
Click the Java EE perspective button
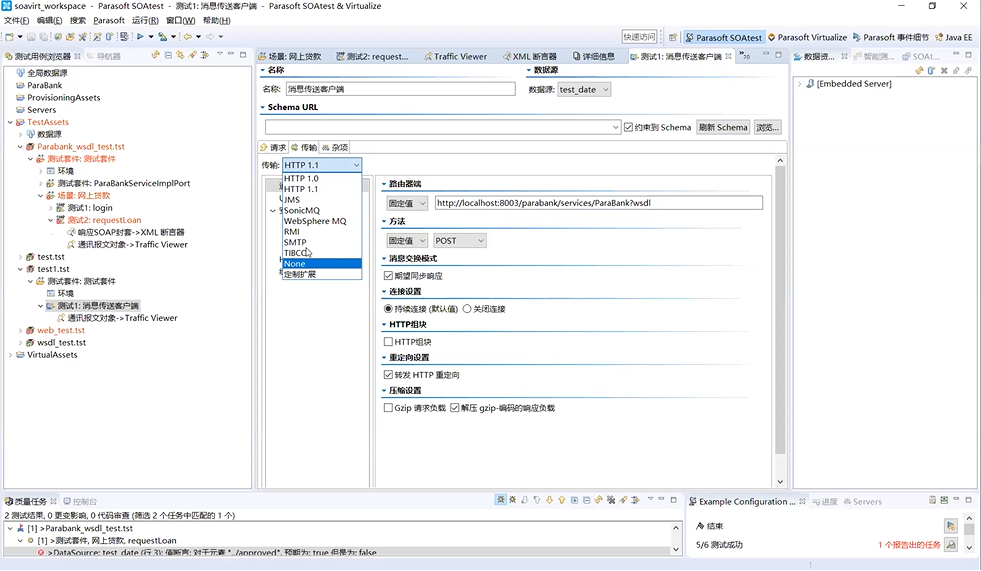click(953, 38)
